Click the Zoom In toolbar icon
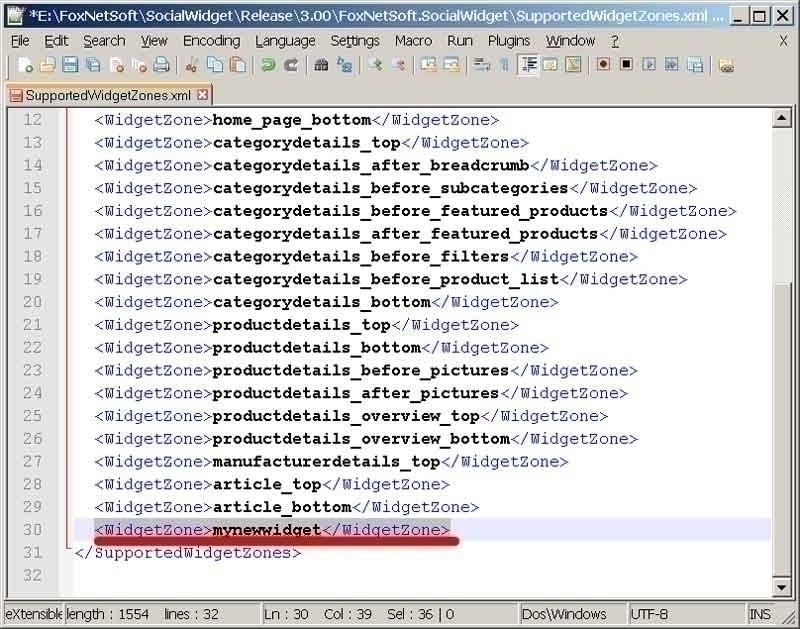Screen dimensions: 800x629 click(376, 65)
